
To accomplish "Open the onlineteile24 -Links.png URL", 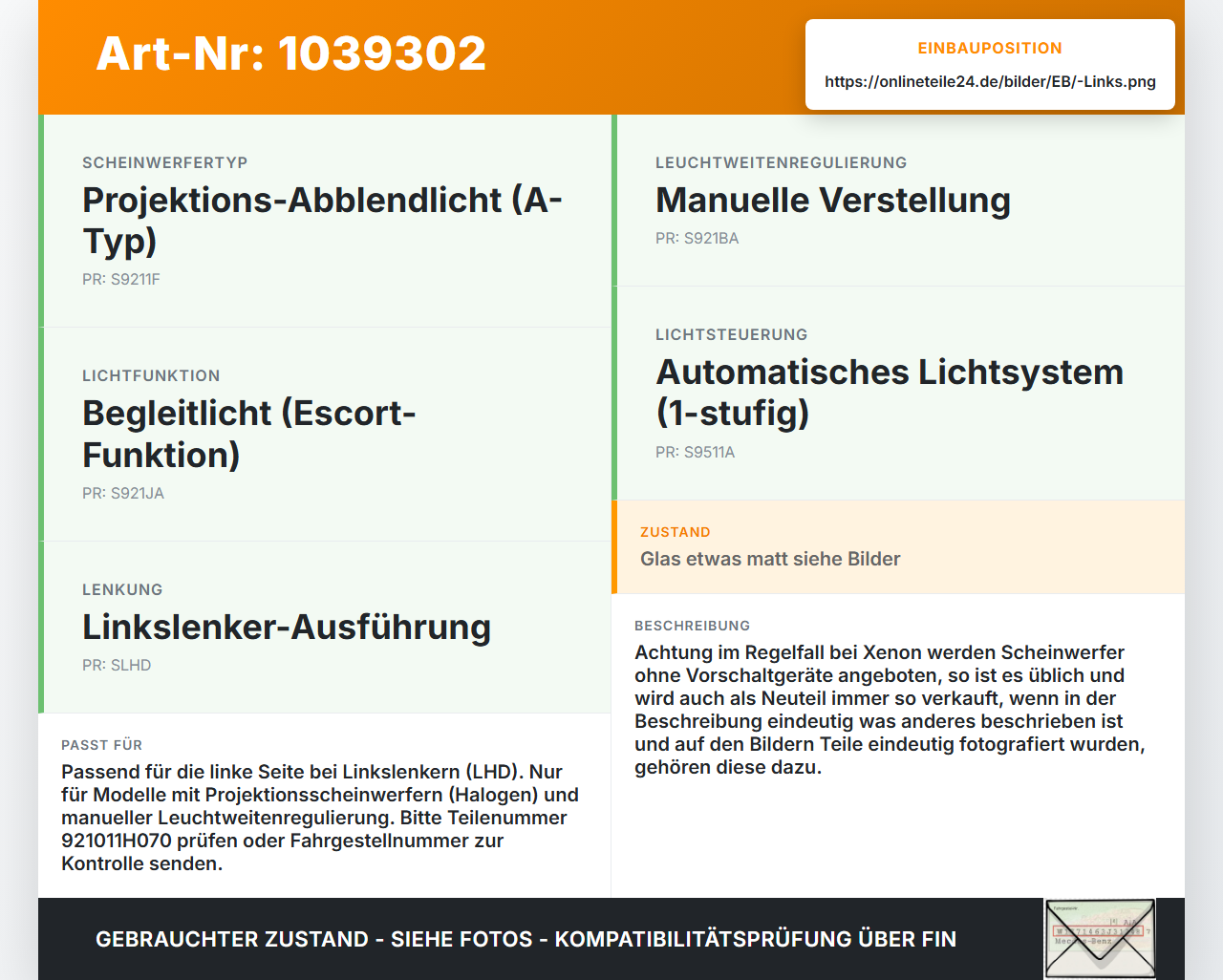I will [990, 81].
